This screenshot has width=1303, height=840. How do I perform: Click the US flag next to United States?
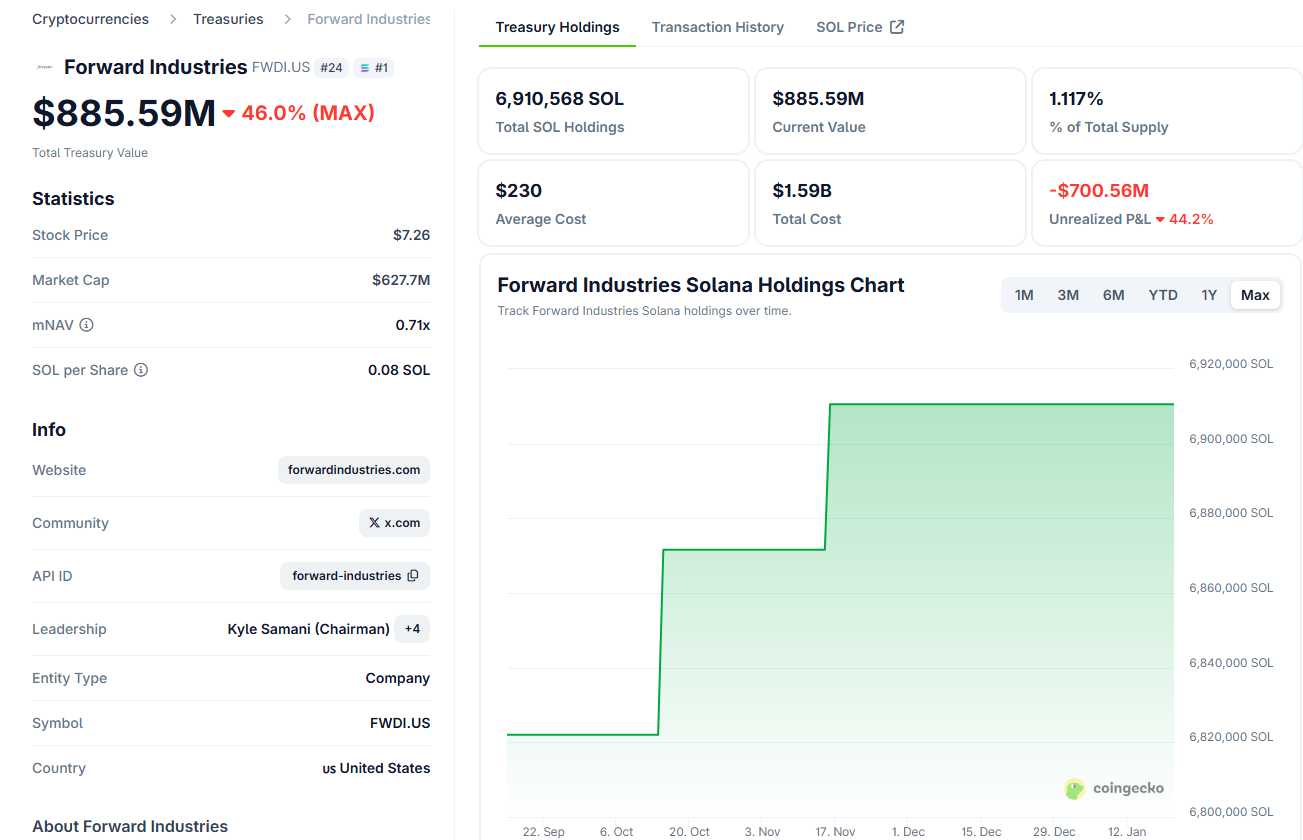coord(331,768)
